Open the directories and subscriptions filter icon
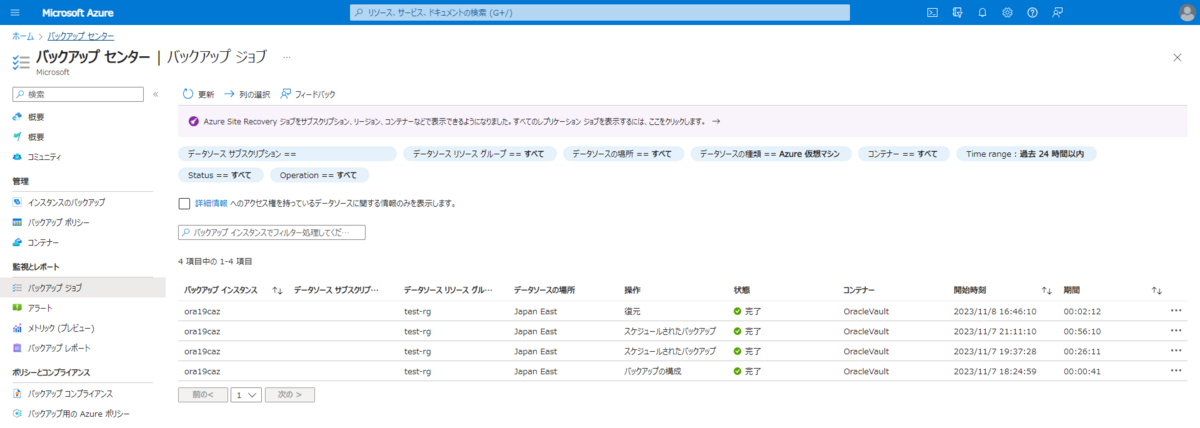 [x=958, y=13]
